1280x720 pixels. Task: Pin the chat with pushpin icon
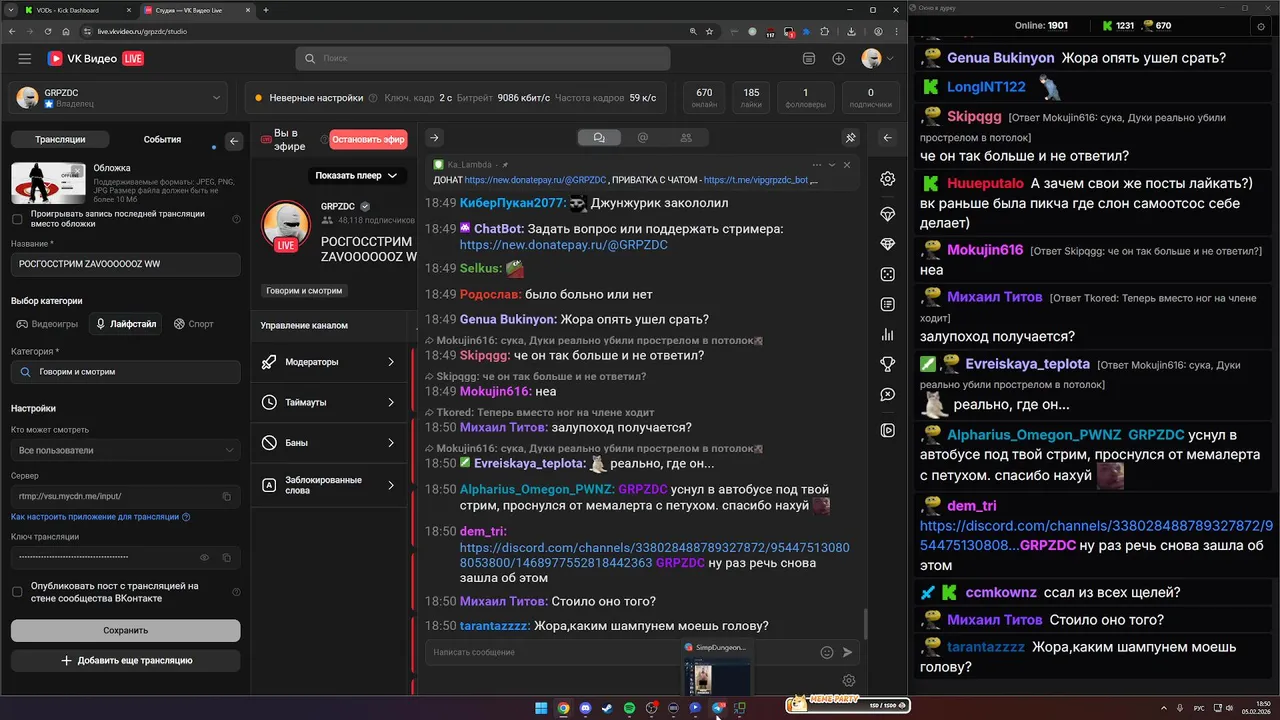(x=851, y=138)
